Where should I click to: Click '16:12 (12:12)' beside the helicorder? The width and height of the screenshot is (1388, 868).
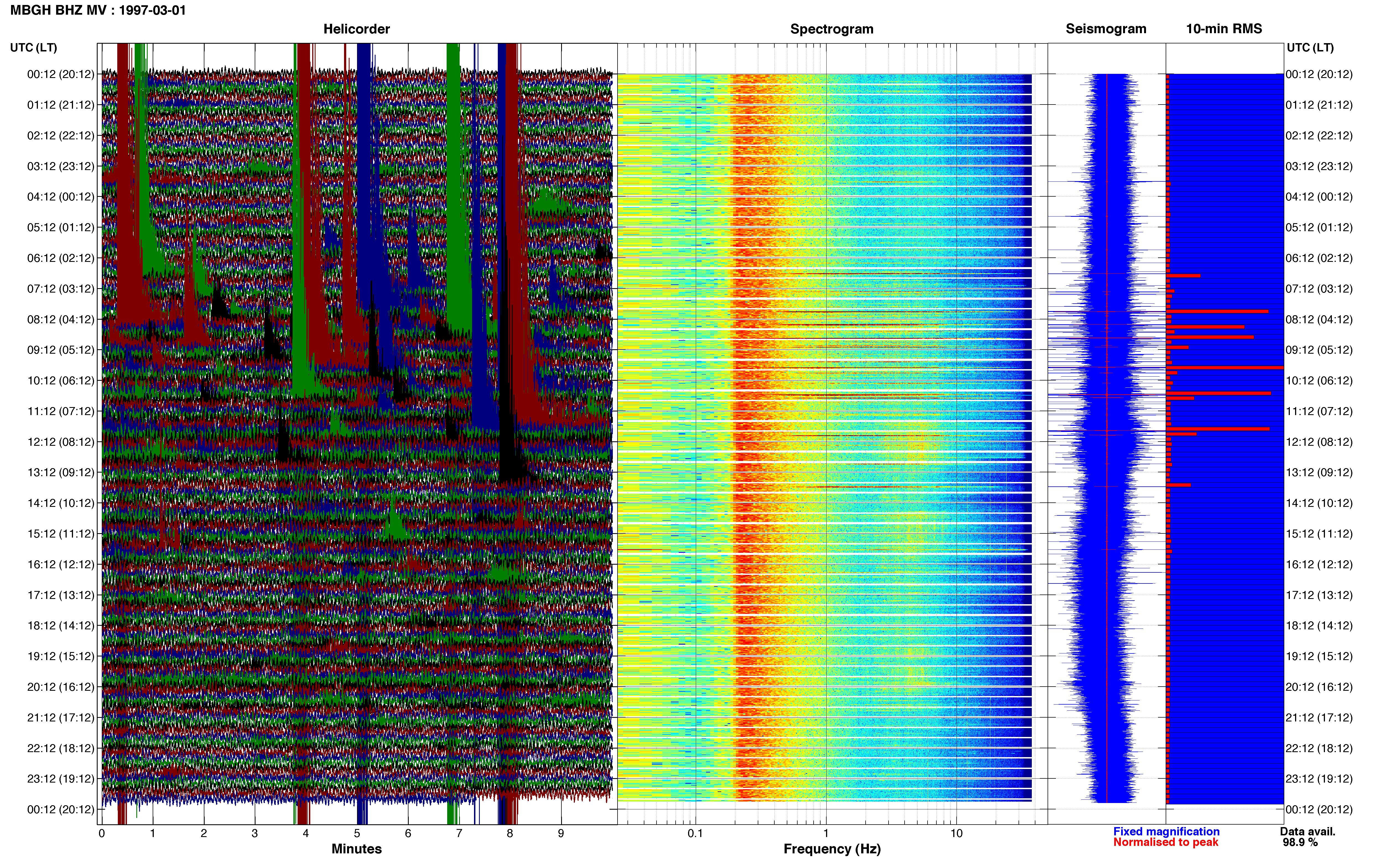pyautogui.click(x=61, y=564)
